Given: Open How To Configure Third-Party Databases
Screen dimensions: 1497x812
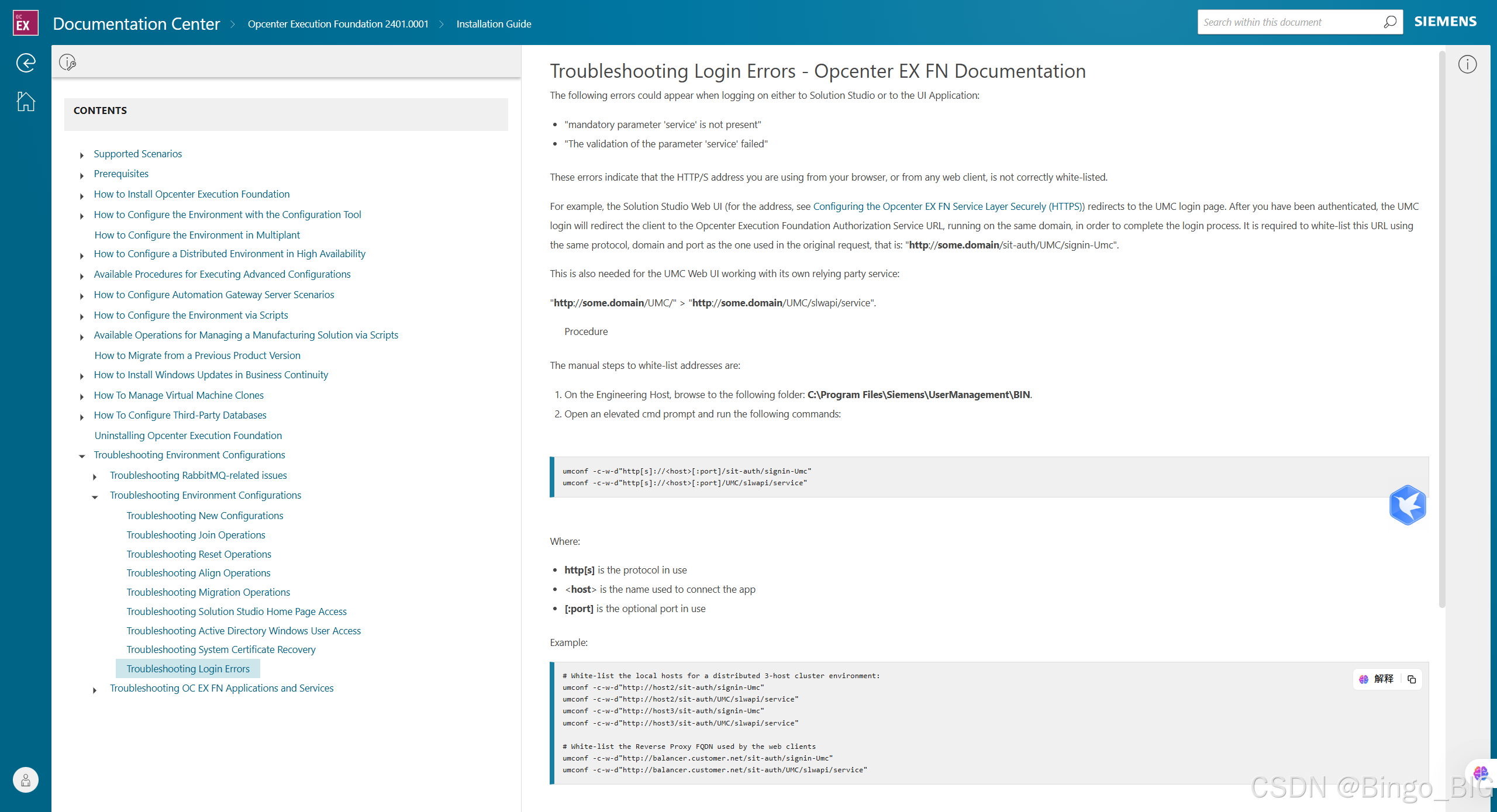Looking at the screenshot, I should pos(180,415).
